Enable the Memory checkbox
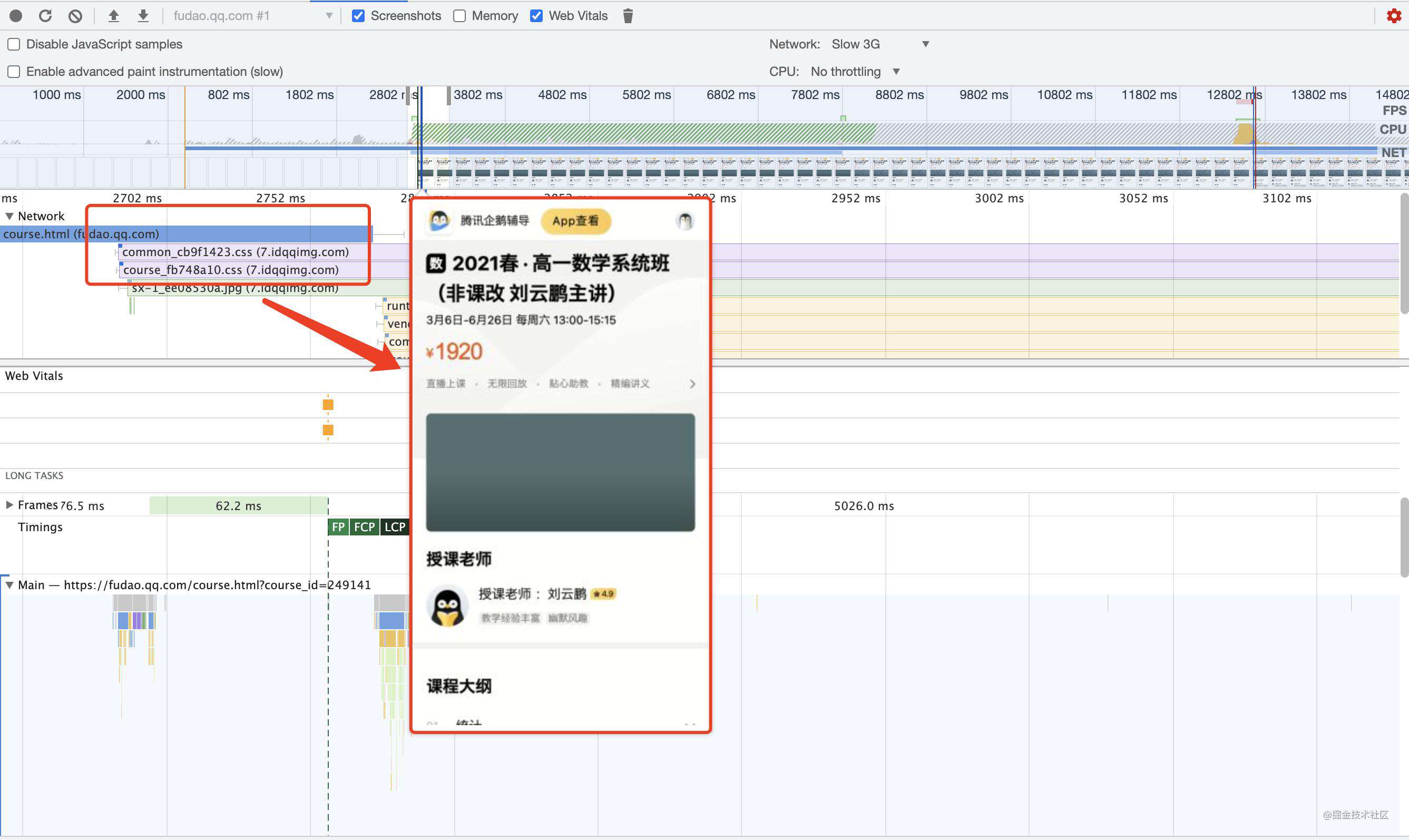 click(x=459, y=16)
